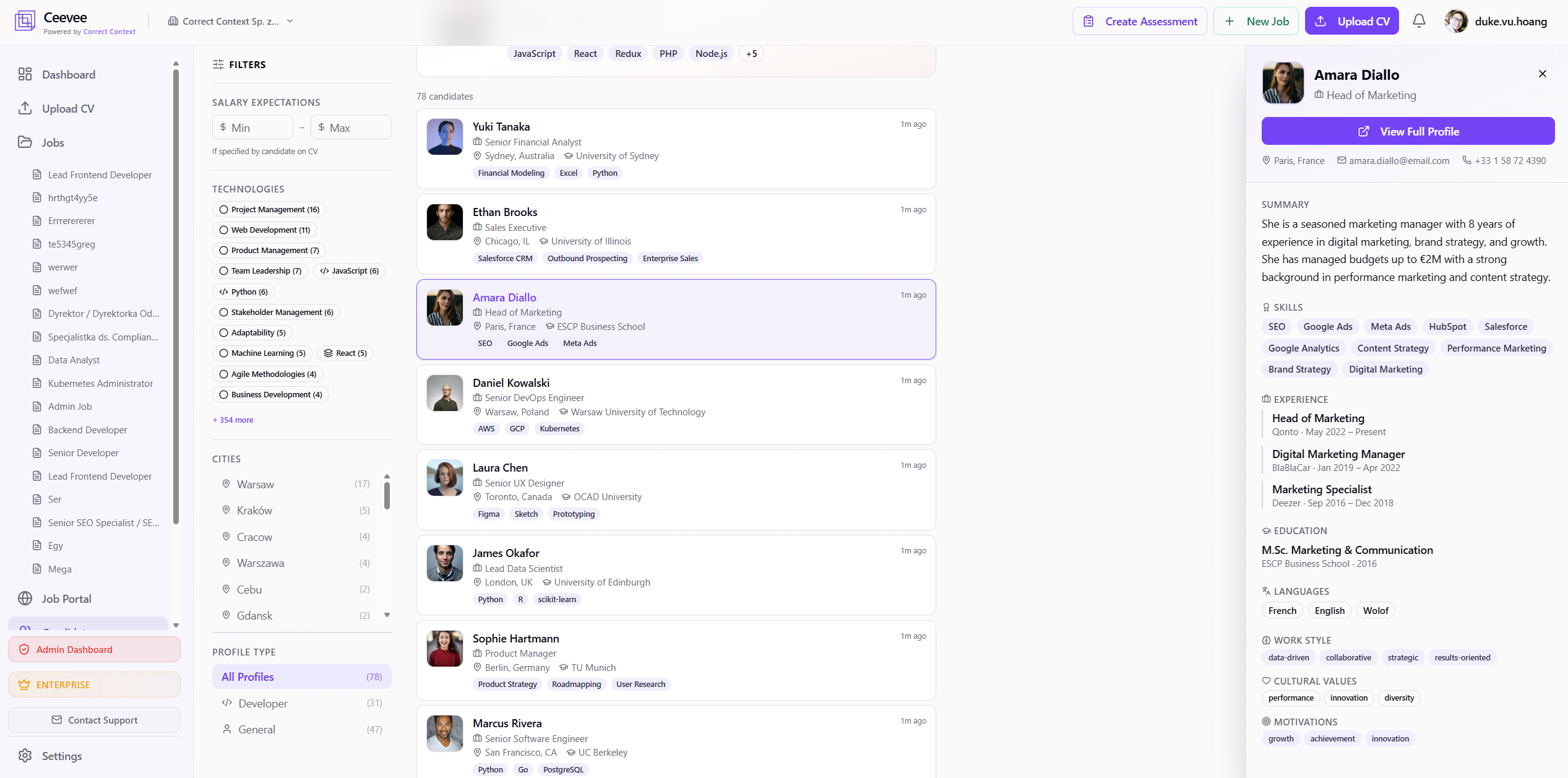Viewport: 1568px width, 778px height.
Task: Open the Admin Dashboard button
Action: [x=94, y=649]
